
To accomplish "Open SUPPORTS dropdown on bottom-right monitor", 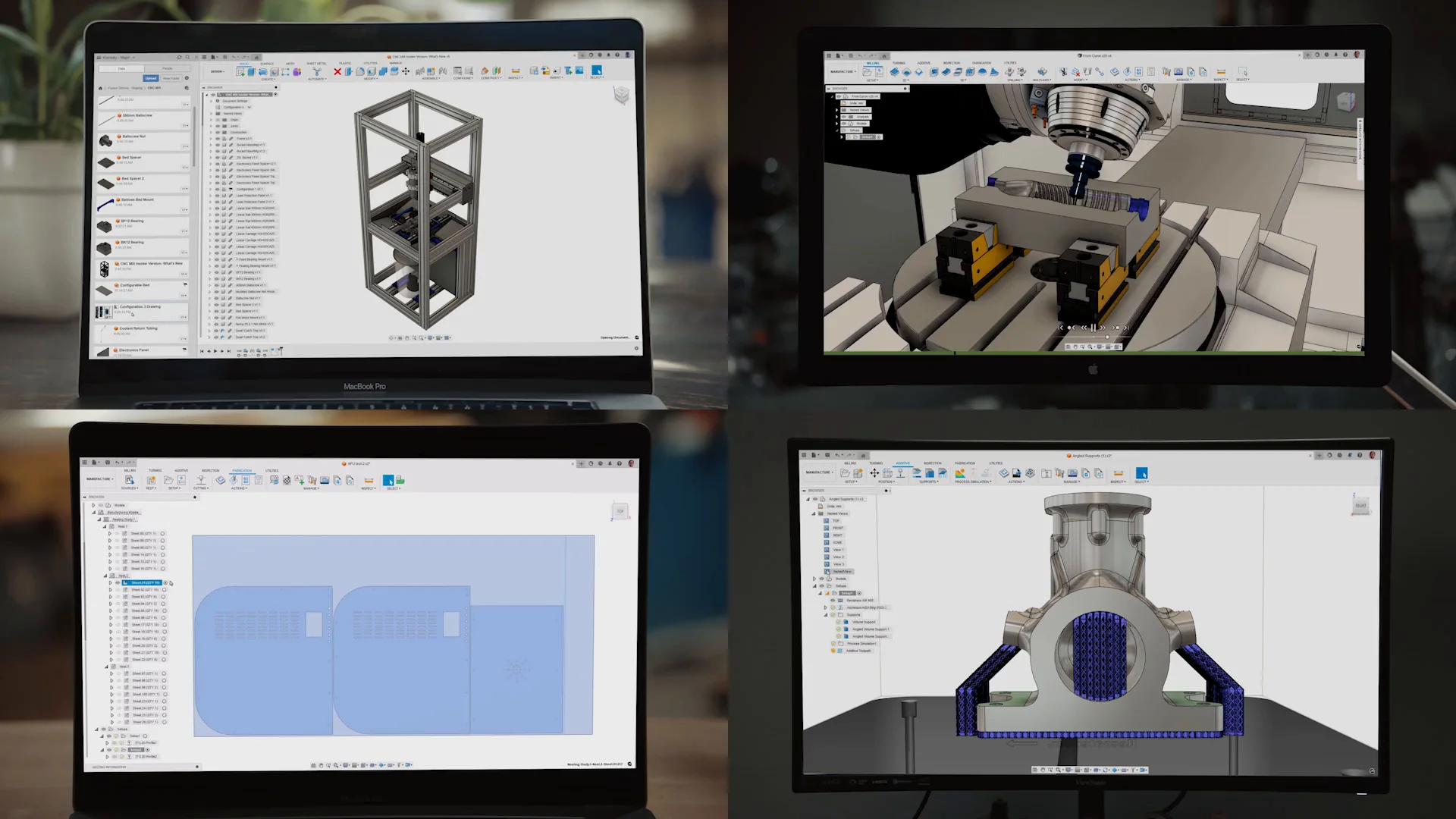I will tap(929, 482).
